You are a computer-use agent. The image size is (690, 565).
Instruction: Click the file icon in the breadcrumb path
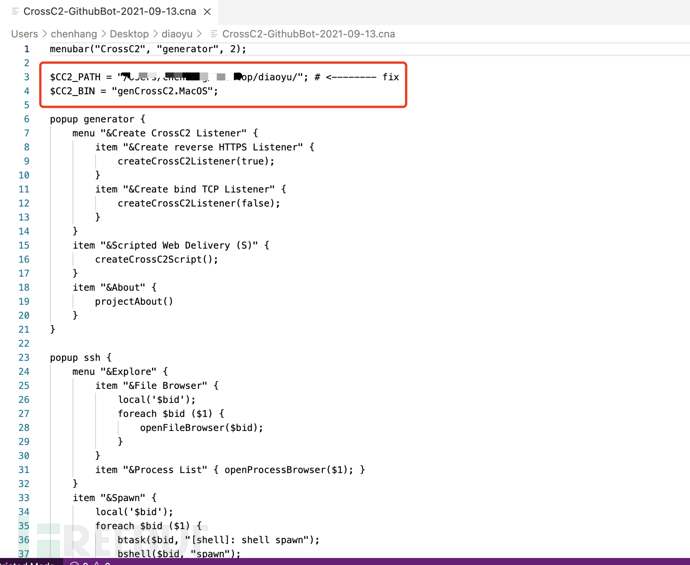point(214,34)
